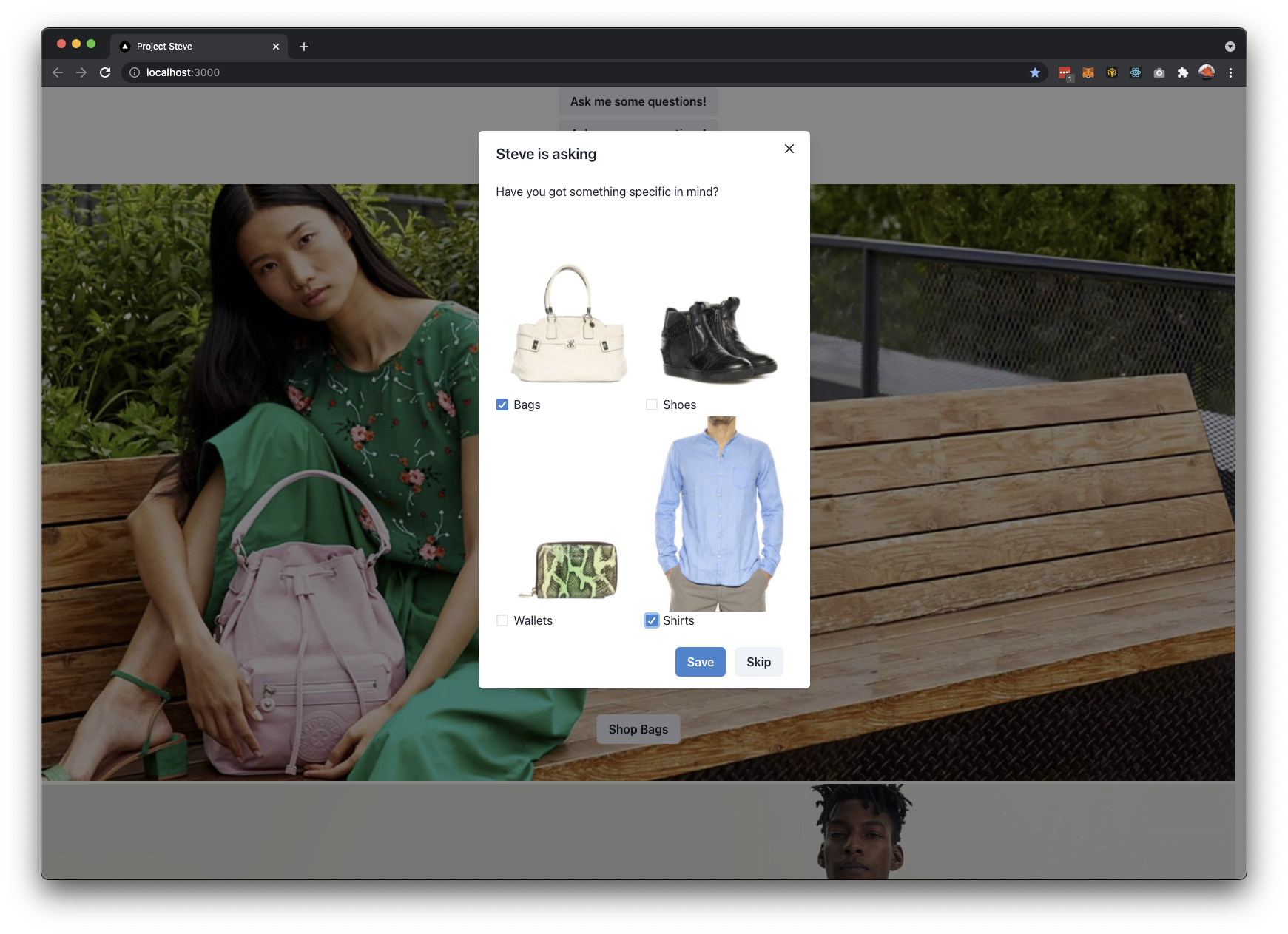Uncheck the Bags checkbox

502,405
